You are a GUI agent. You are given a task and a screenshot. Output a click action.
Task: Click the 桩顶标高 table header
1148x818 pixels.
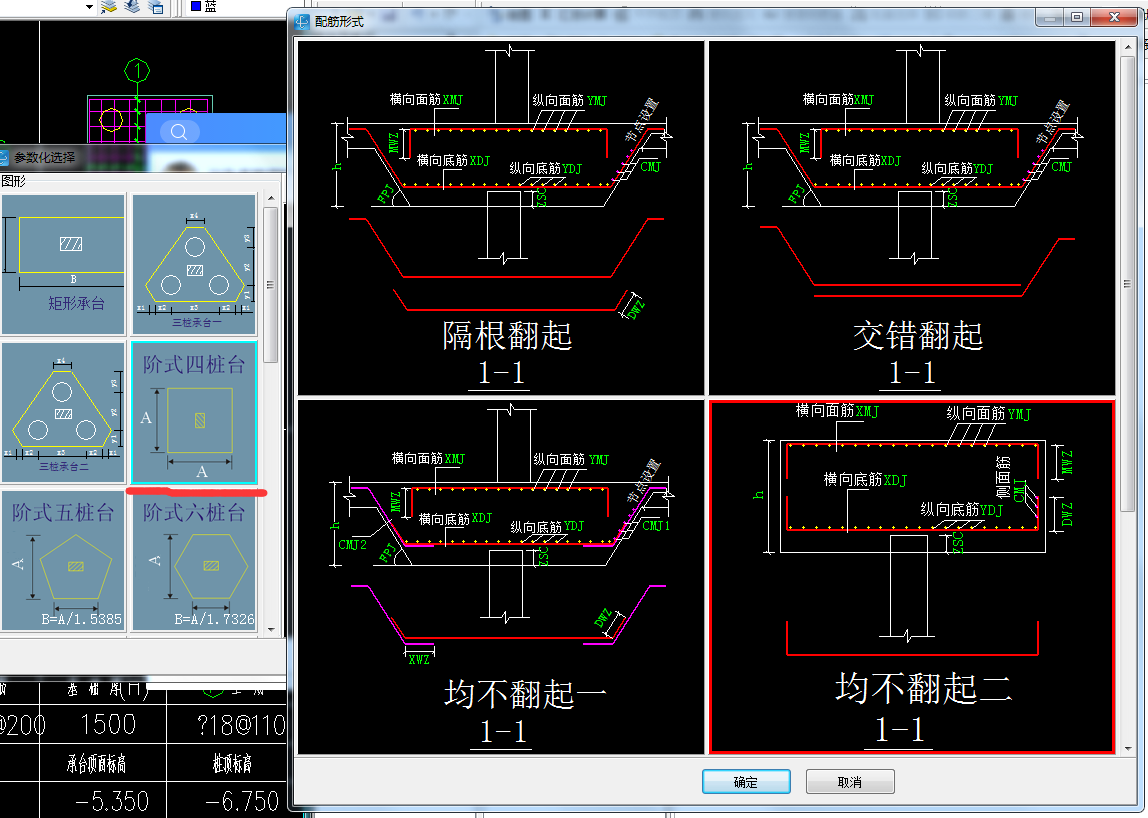point(232,764)
